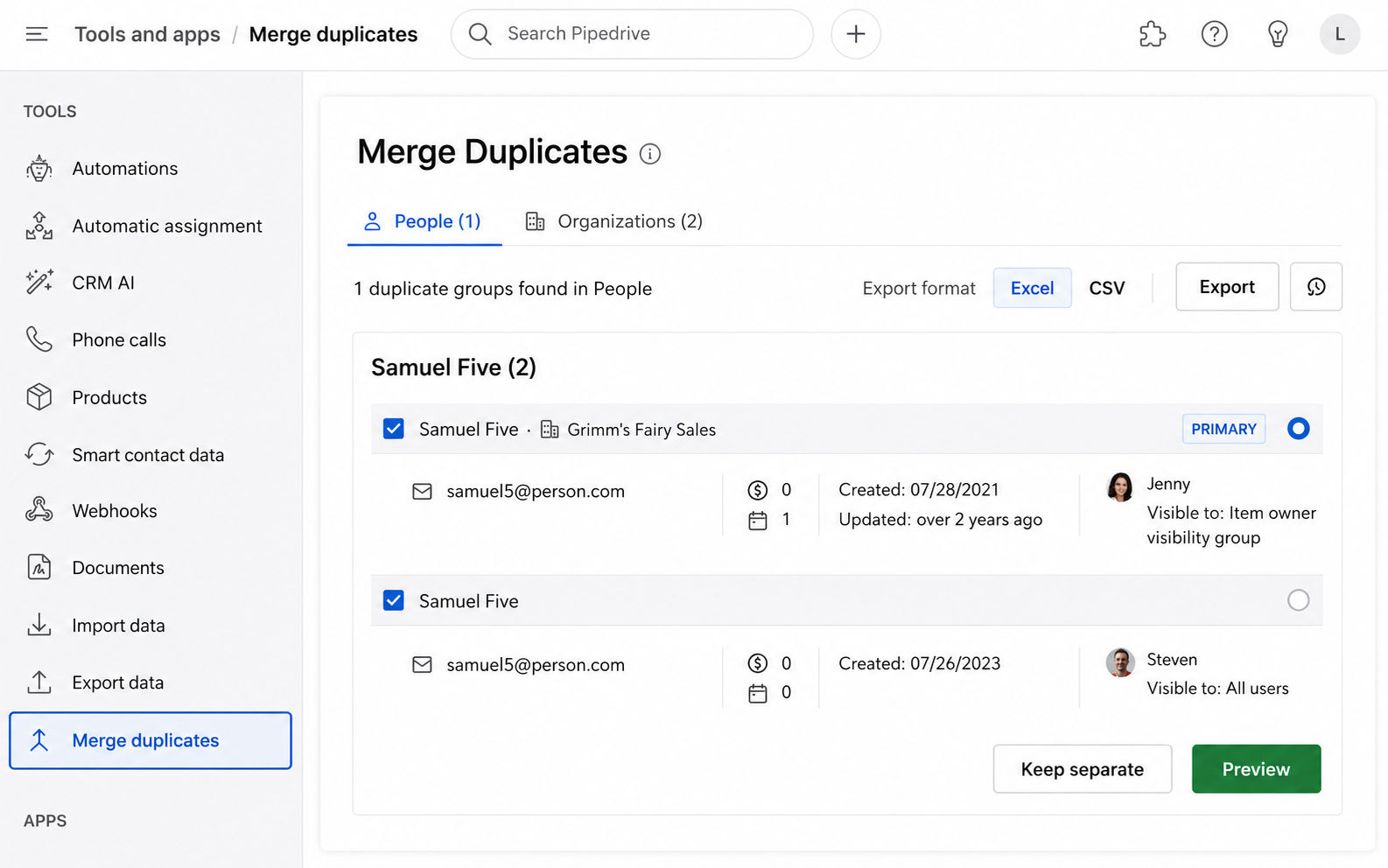
Task: Focus the Search Pipedrive field
Action: 632,34
